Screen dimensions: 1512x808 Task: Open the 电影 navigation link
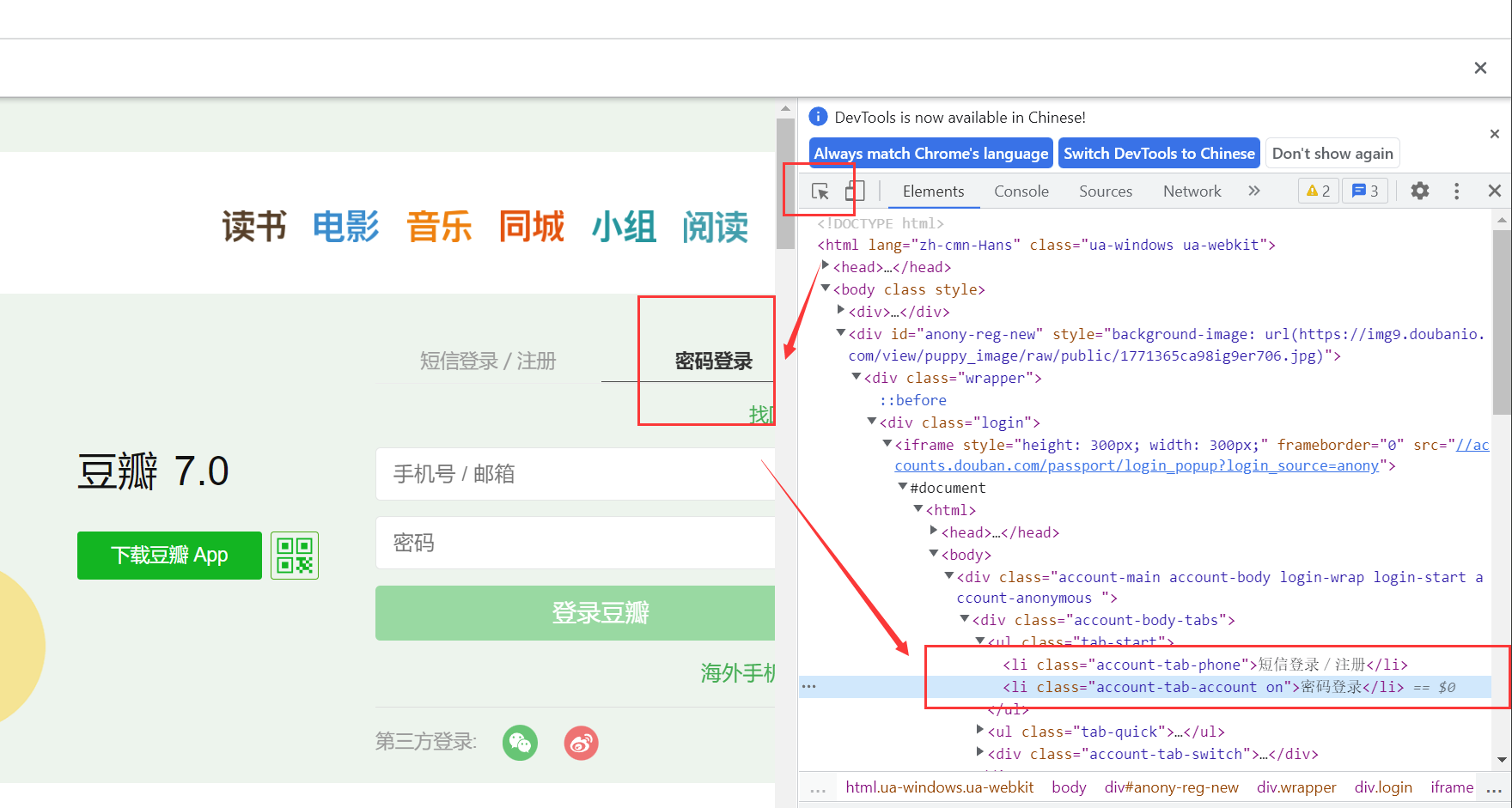point(346,227)
